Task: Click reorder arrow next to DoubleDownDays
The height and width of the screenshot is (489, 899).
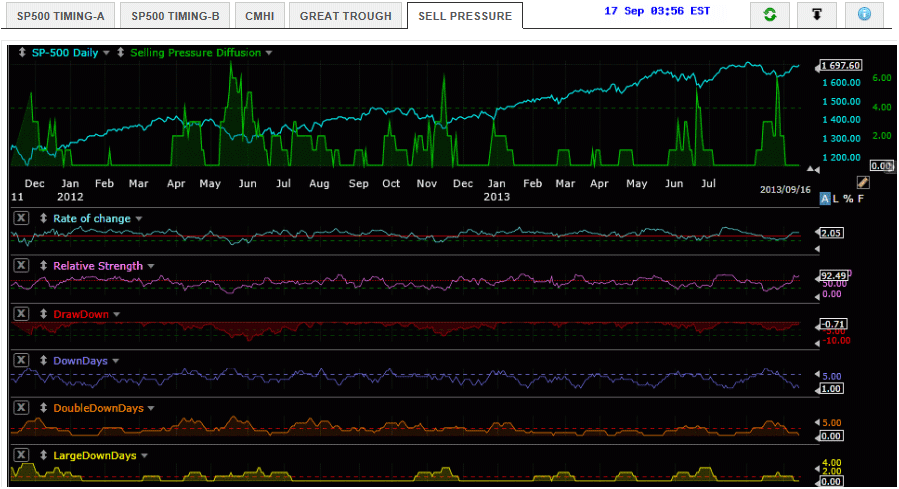Action: point(43,408)
